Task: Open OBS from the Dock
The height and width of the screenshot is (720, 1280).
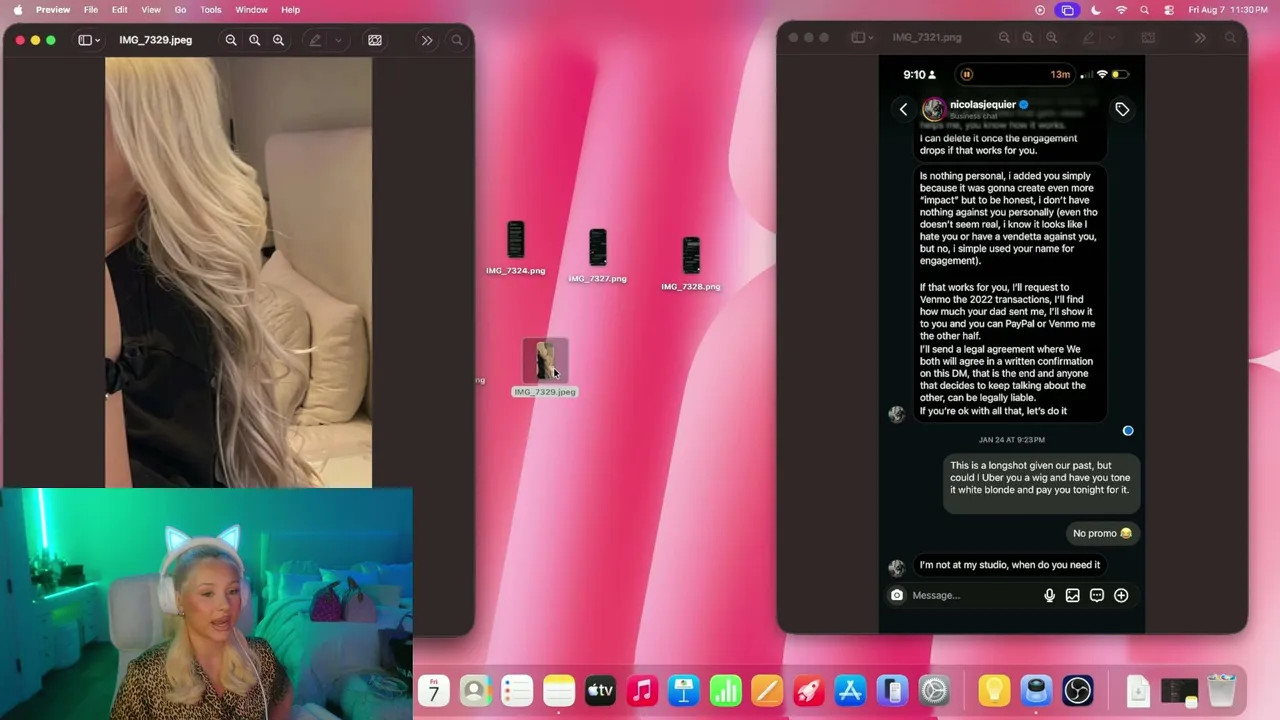Action: tap(1078, 691)
